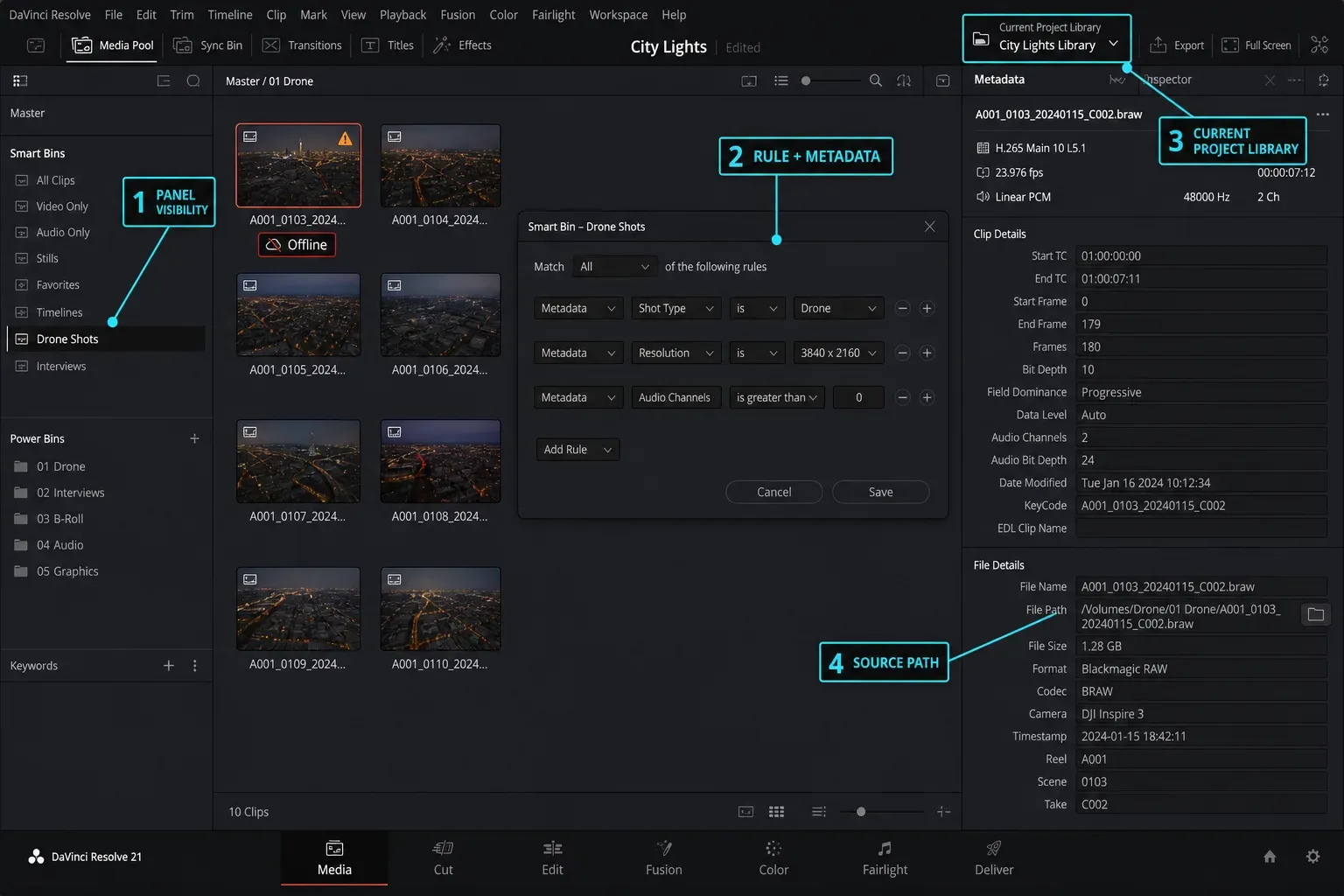Image resolution: width=1344 pixels, height=896 pixels.
Task: Add a new Power Bin
Action: [x=194, y=438]
